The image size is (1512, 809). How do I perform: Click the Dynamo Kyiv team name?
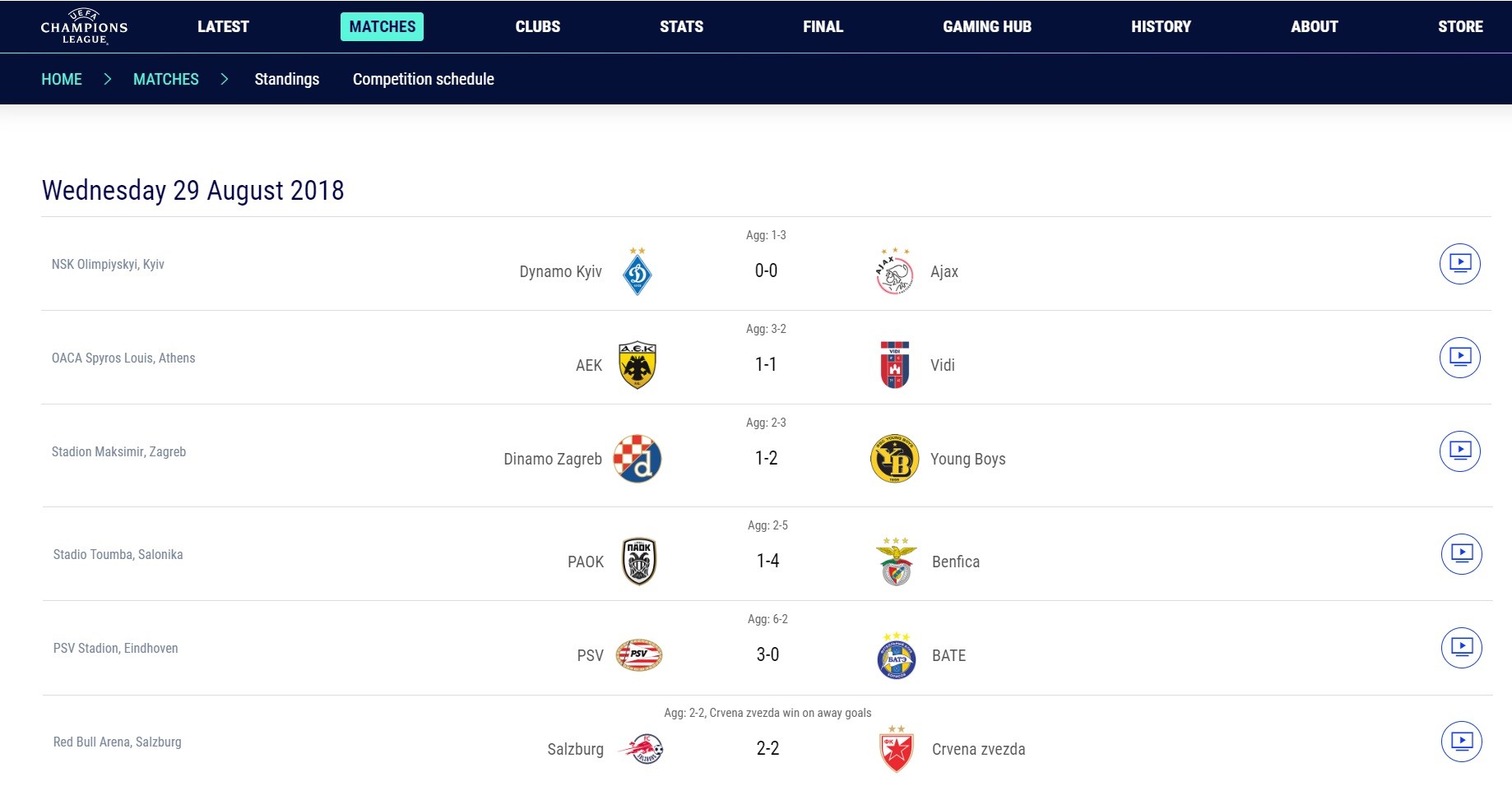click(x=561, y=271)
